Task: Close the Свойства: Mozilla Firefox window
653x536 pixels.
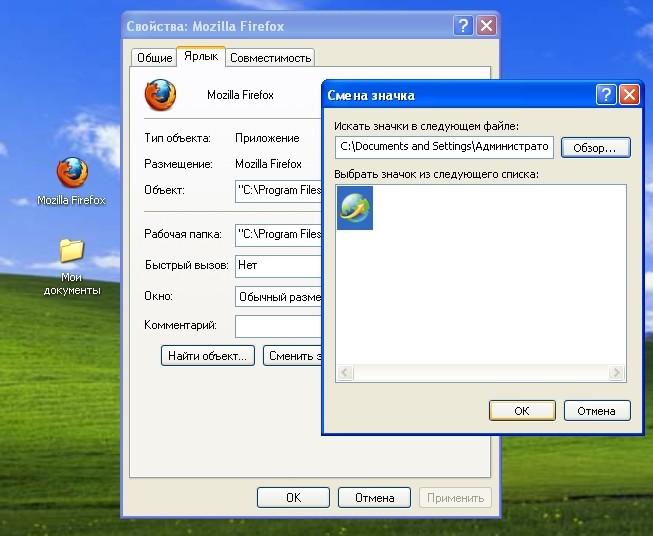Action: 486,26
